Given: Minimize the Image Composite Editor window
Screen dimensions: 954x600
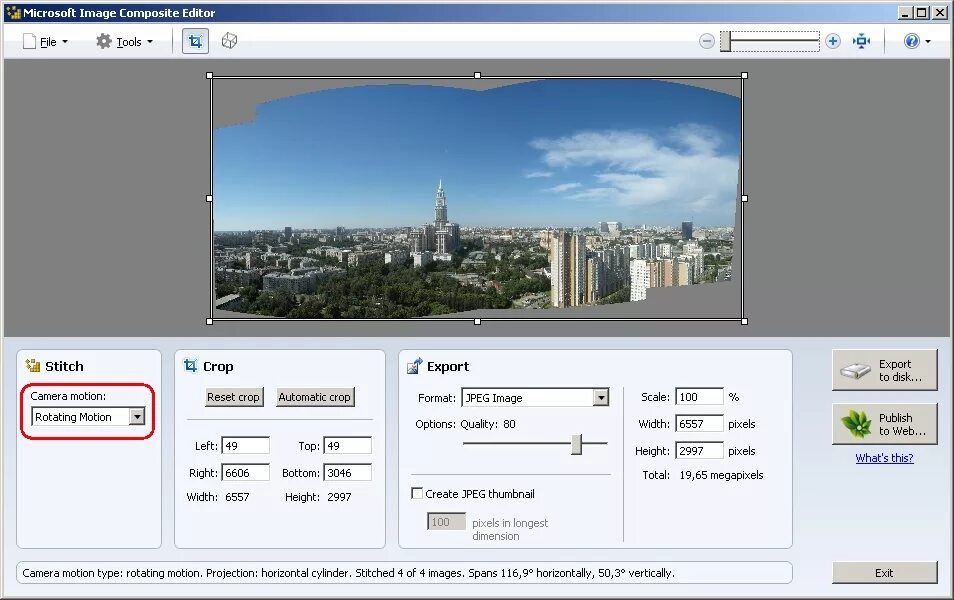Looking at the screenshot, I should [906, 12].
